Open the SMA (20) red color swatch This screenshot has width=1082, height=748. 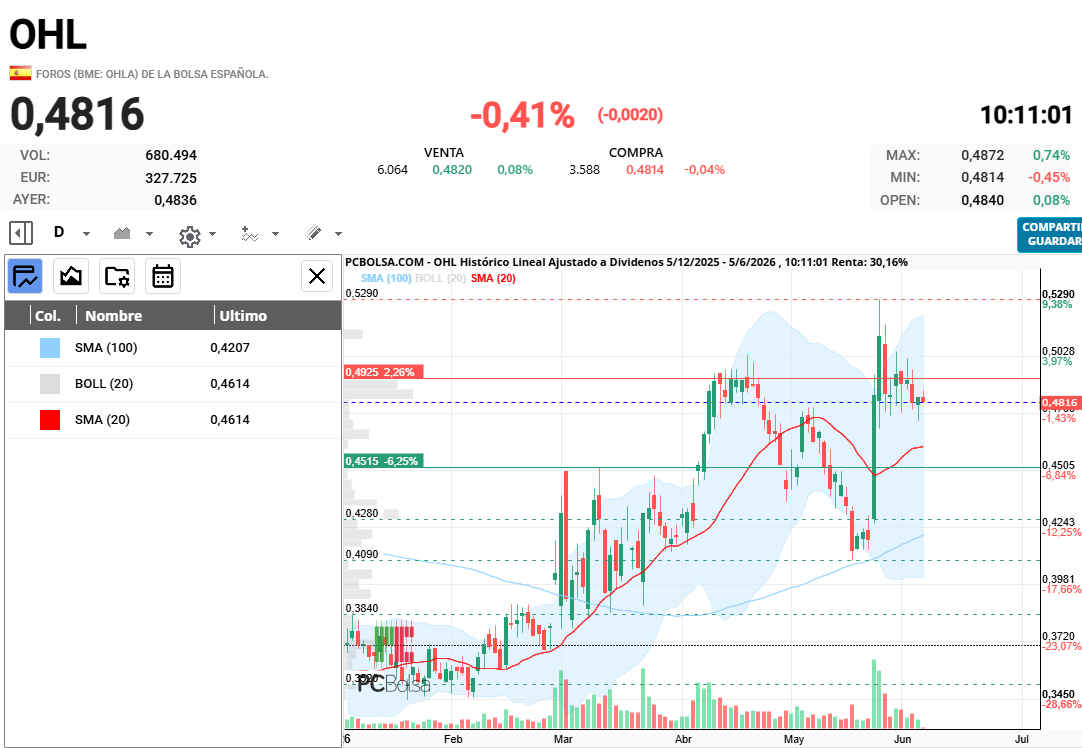pos(50,420)
